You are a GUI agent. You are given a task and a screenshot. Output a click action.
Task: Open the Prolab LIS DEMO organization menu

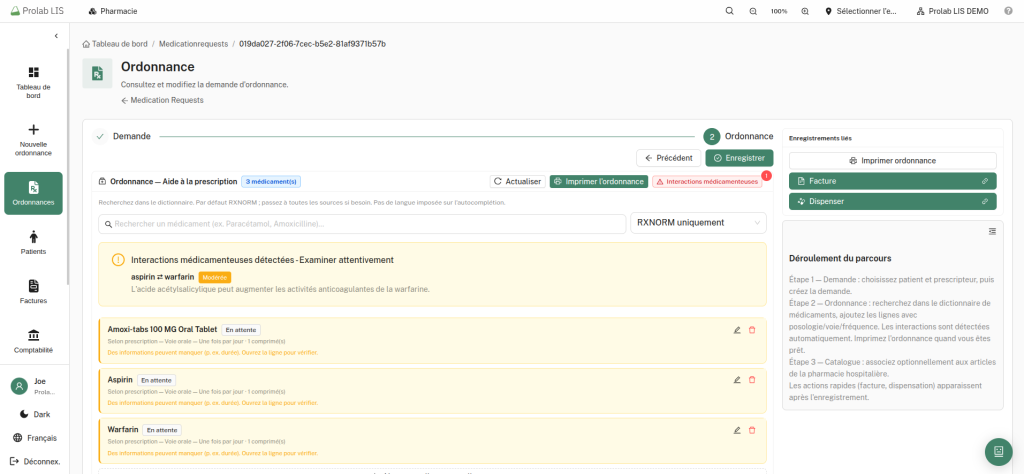951,11
